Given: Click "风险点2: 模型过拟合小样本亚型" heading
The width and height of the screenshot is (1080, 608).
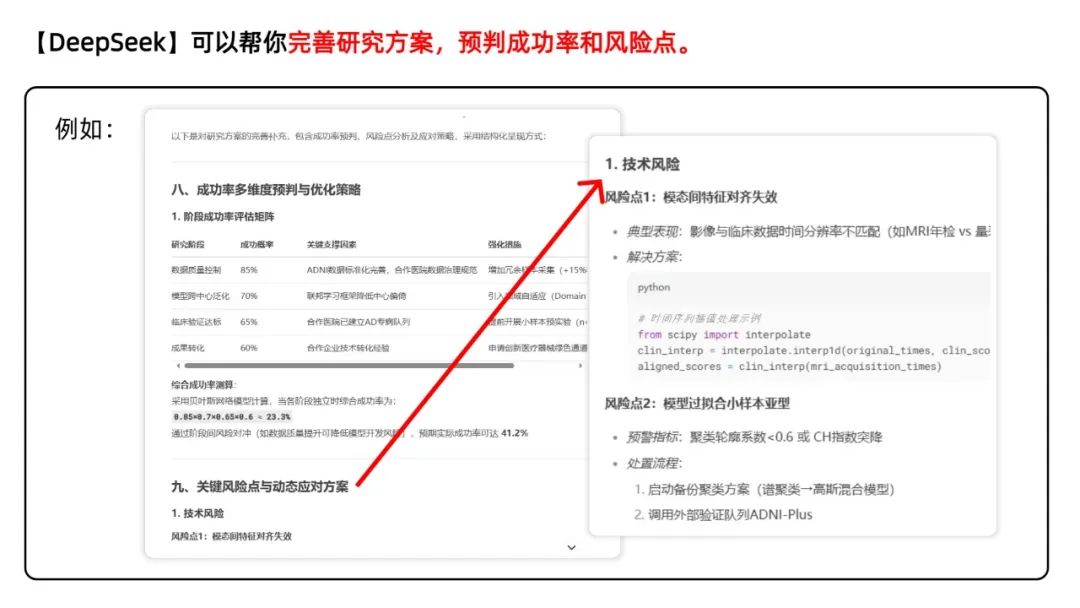Looking at the screenshot, I should (697, 403).
